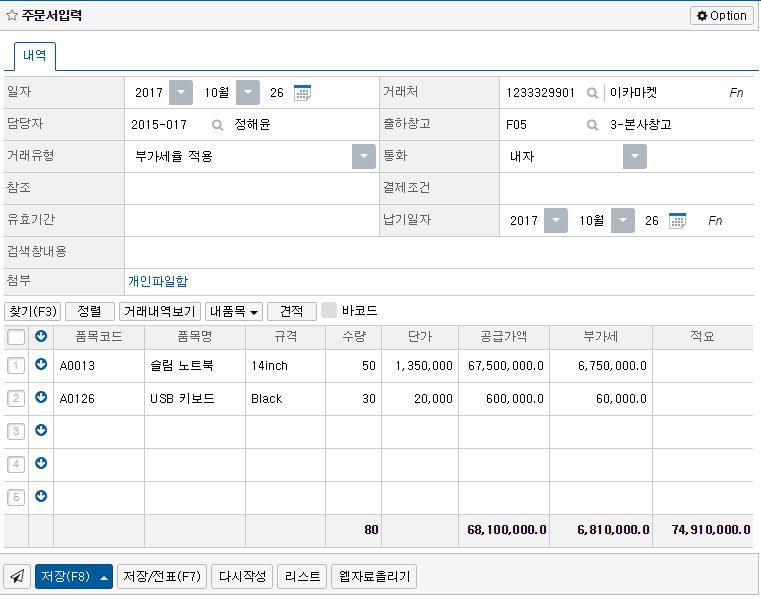Screen dimensions: 761x599
Task: Click the down-arrow icon in the table header
Action: (41, 336)
